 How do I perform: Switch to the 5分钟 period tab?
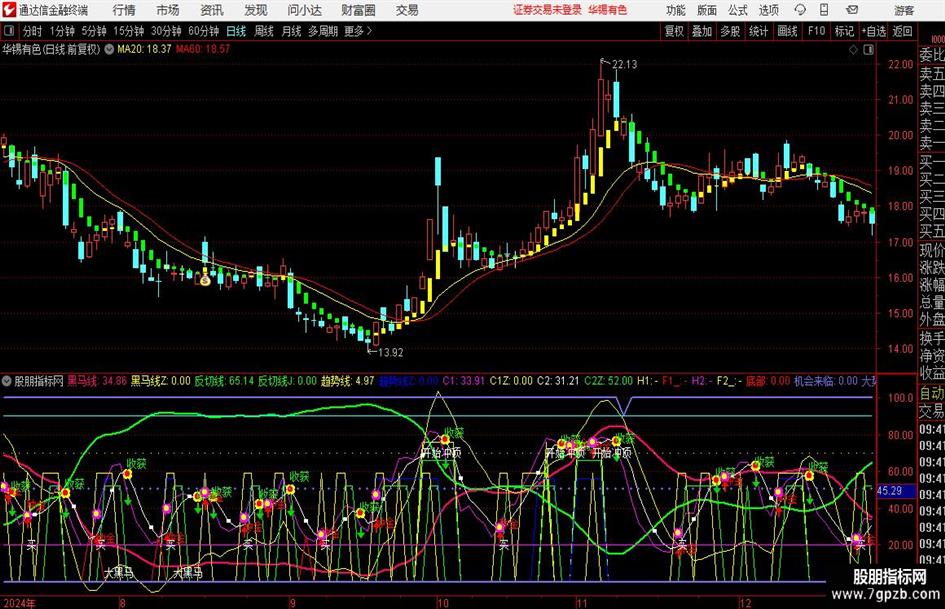pos(93,31)
